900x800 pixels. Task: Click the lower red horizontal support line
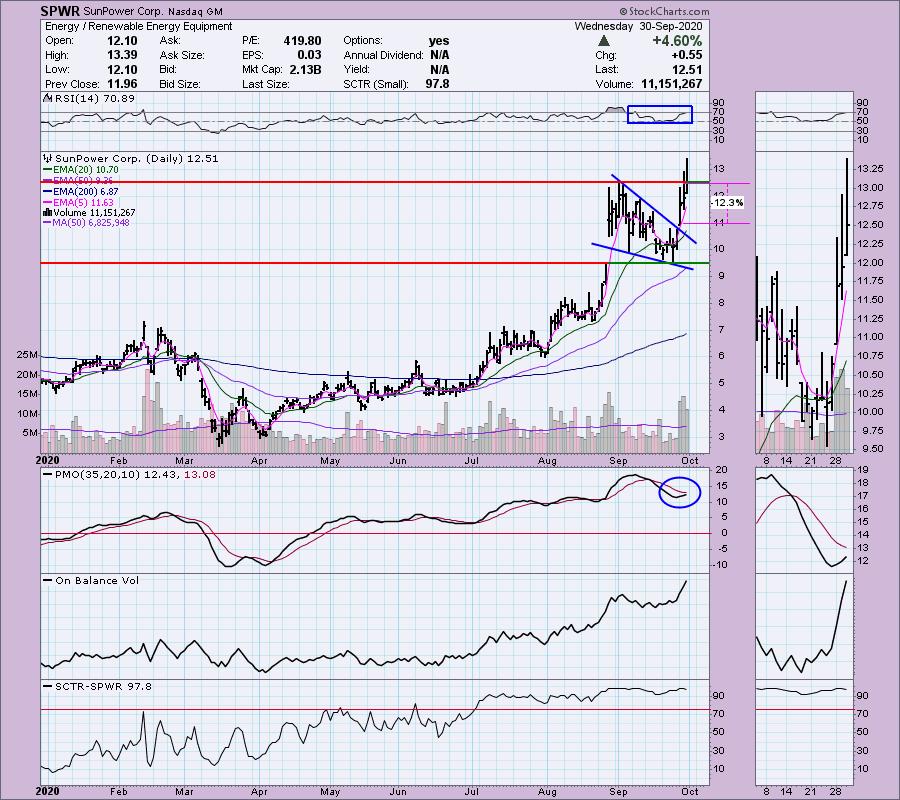[x=300, y=263]
